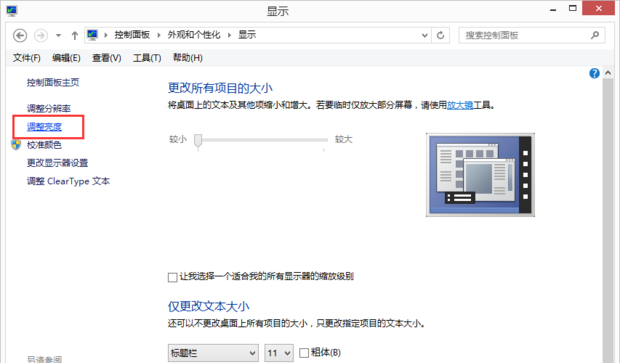Click the display preview image

(480, 175)
